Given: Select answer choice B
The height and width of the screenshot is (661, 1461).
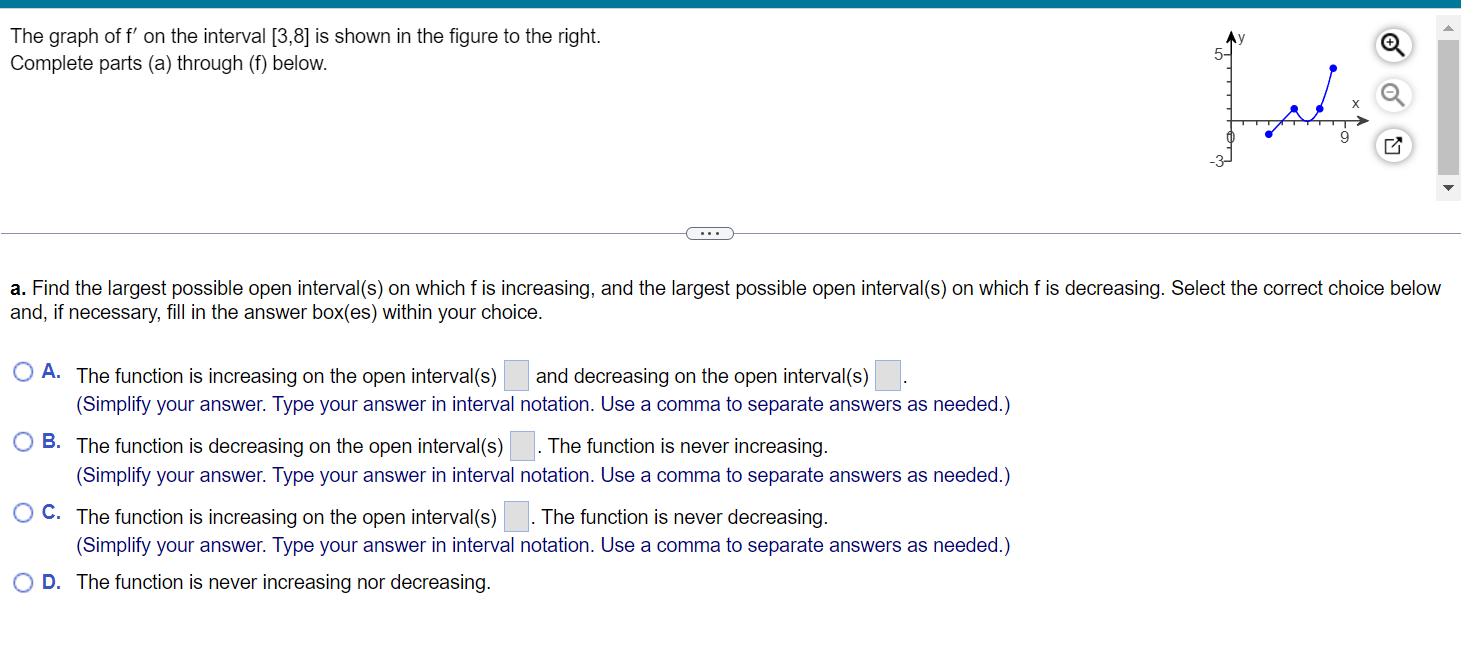Looking at the screenshot, I should click(x=22, y=441).
